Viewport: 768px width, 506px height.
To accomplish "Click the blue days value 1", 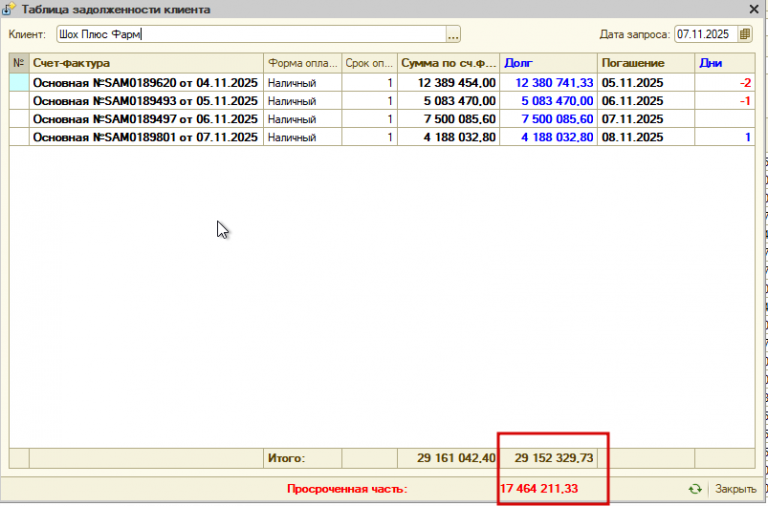I will coord(748,137).
